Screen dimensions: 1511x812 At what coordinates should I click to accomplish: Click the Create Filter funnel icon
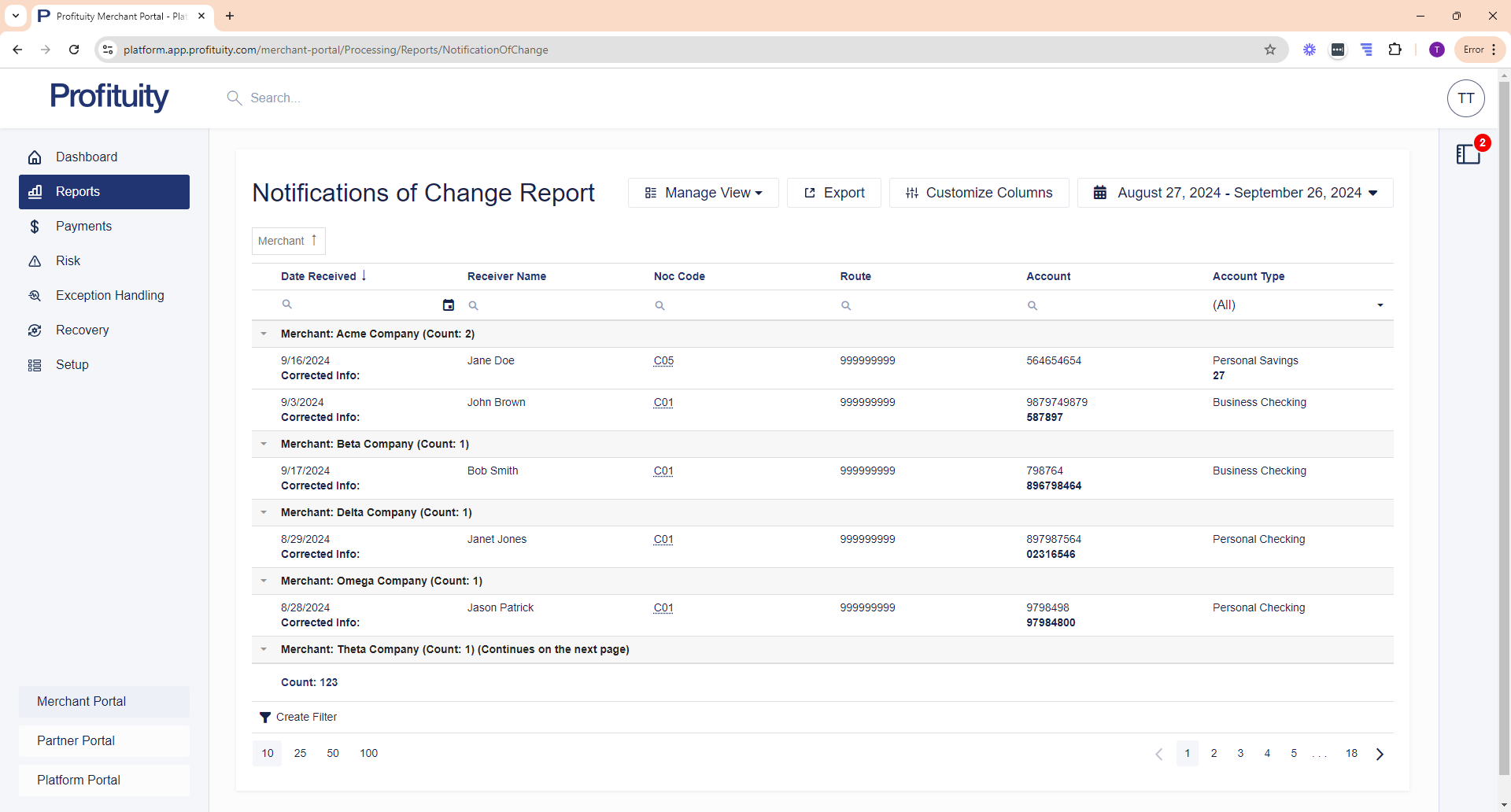tap(265, 718)
